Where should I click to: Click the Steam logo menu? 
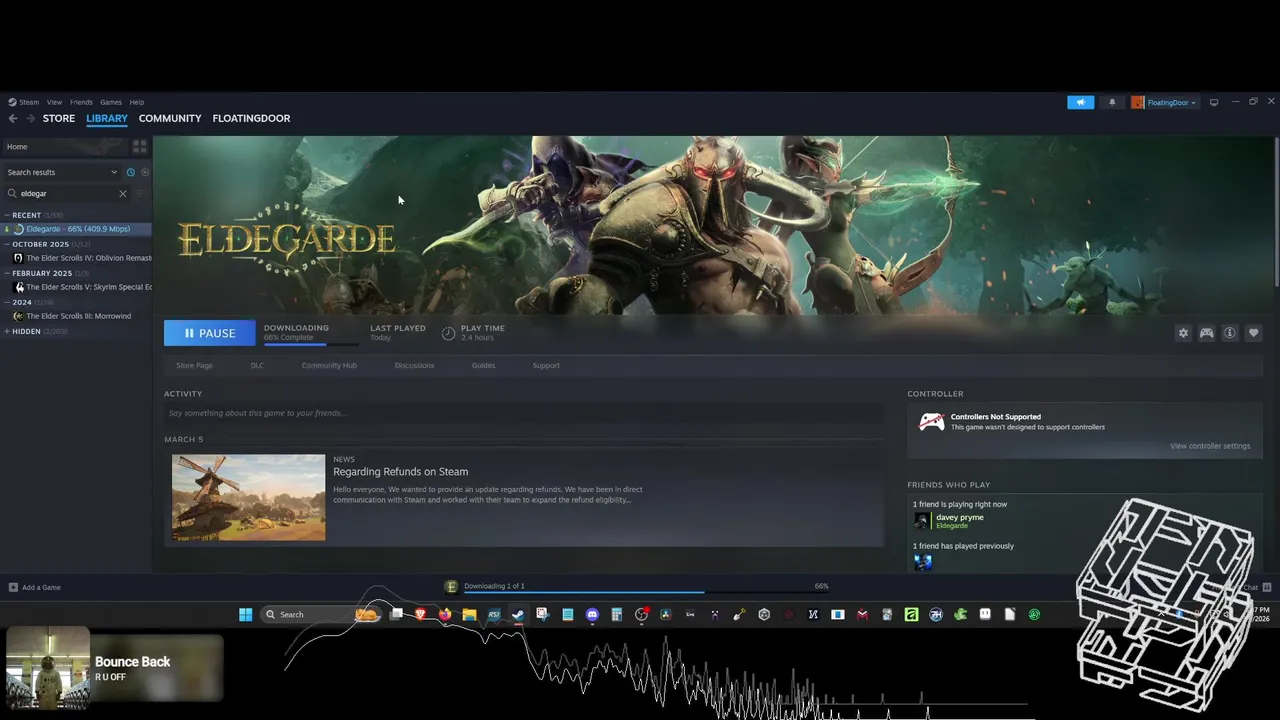click(x=24, y=102)
